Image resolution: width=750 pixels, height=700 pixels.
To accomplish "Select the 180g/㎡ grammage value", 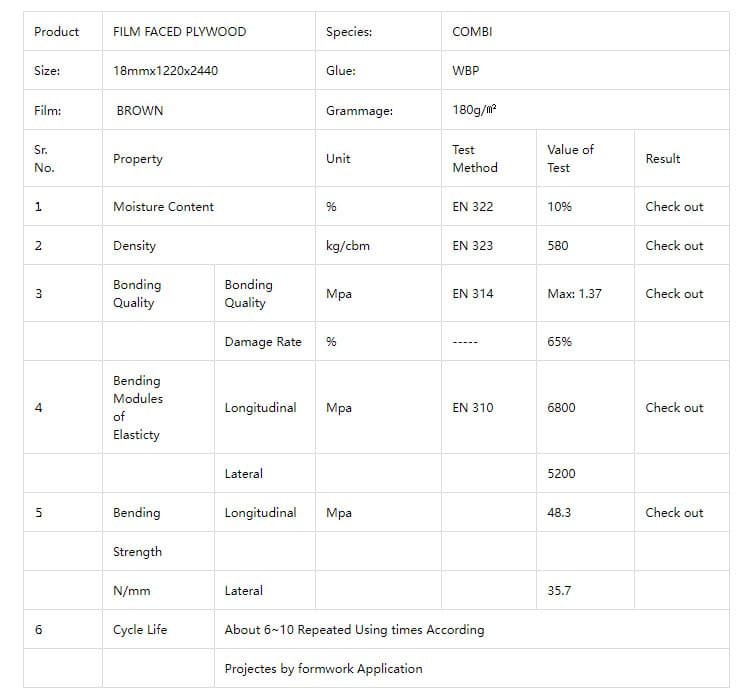I will coord(475,110).
